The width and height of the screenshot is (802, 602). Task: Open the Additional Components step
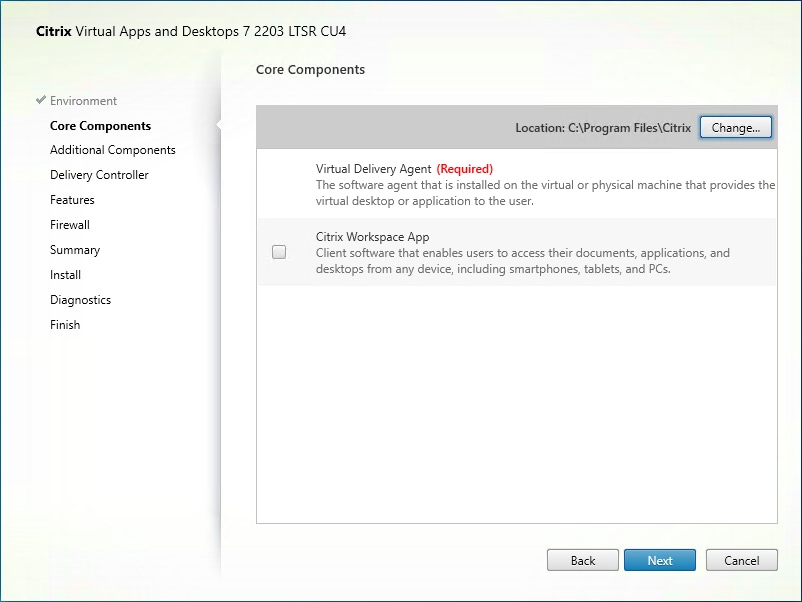pos(112,149)
